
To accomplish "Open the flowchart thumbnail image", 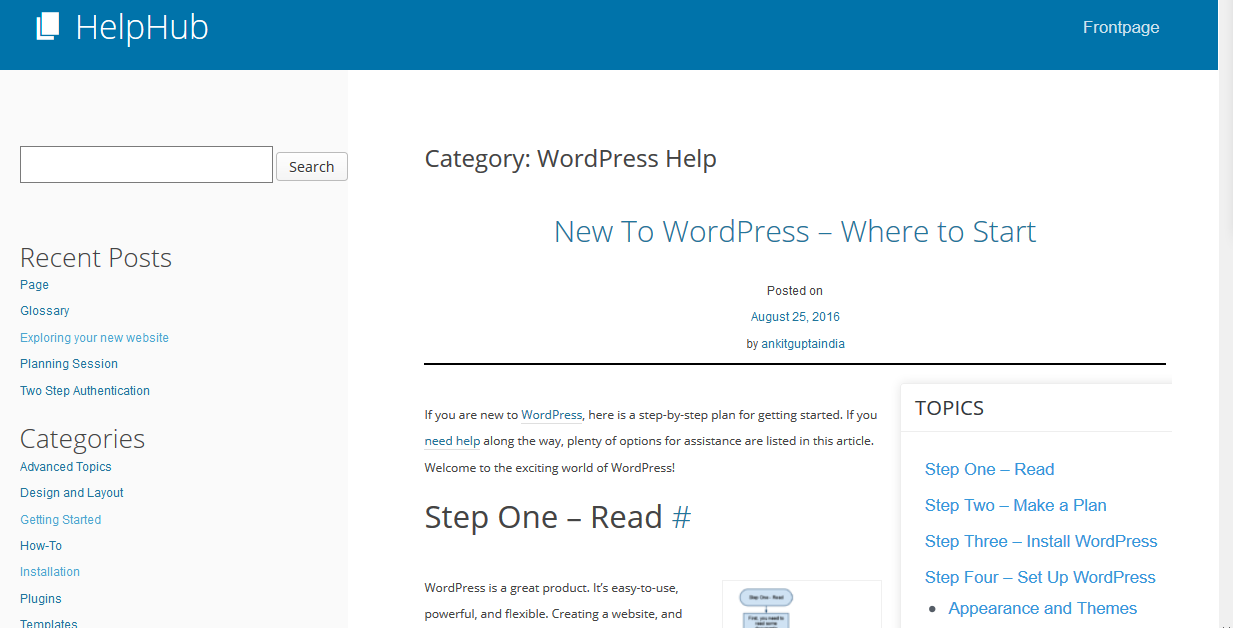I will click(801, 604).
